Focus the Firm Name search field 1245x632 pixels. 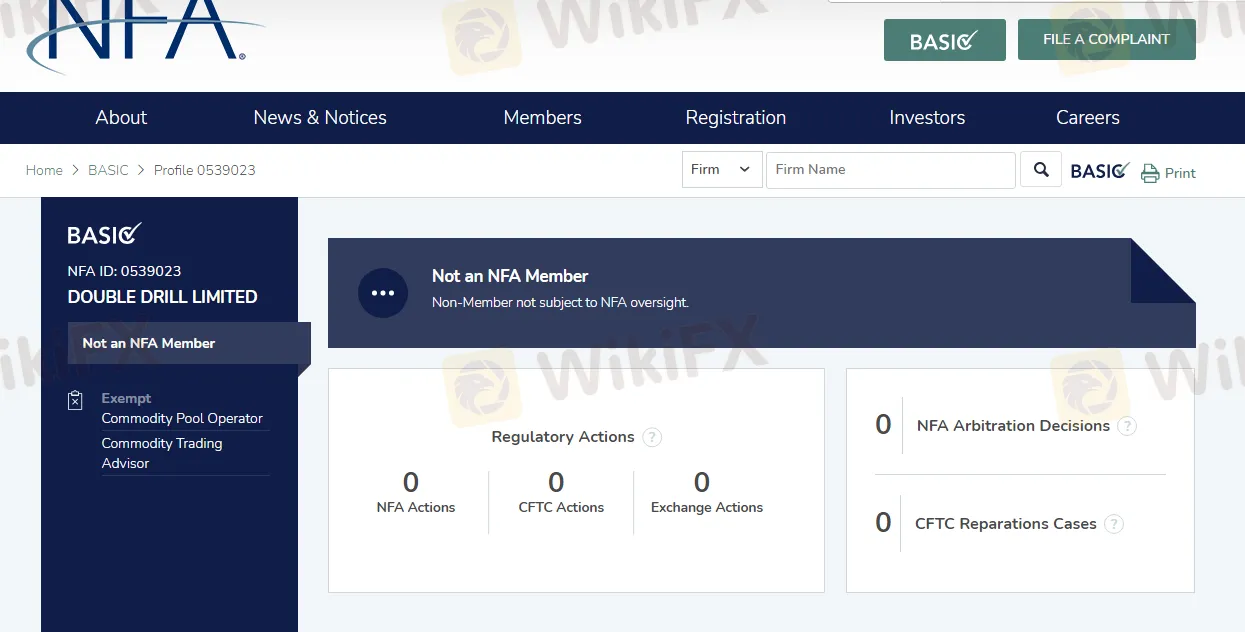[x=891, y=170]
